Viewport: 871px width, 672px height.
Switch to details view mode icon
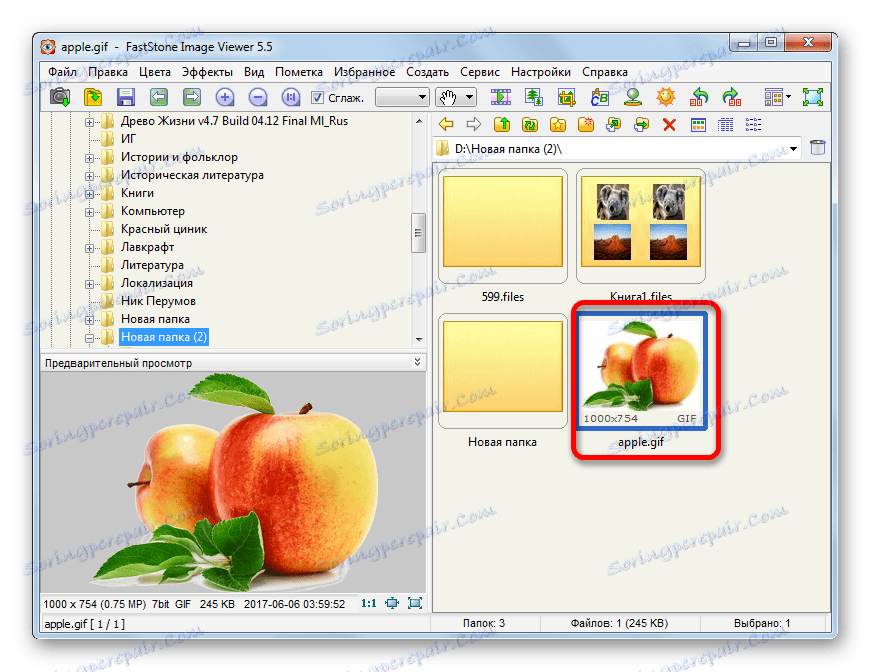(x=725, y=124)
